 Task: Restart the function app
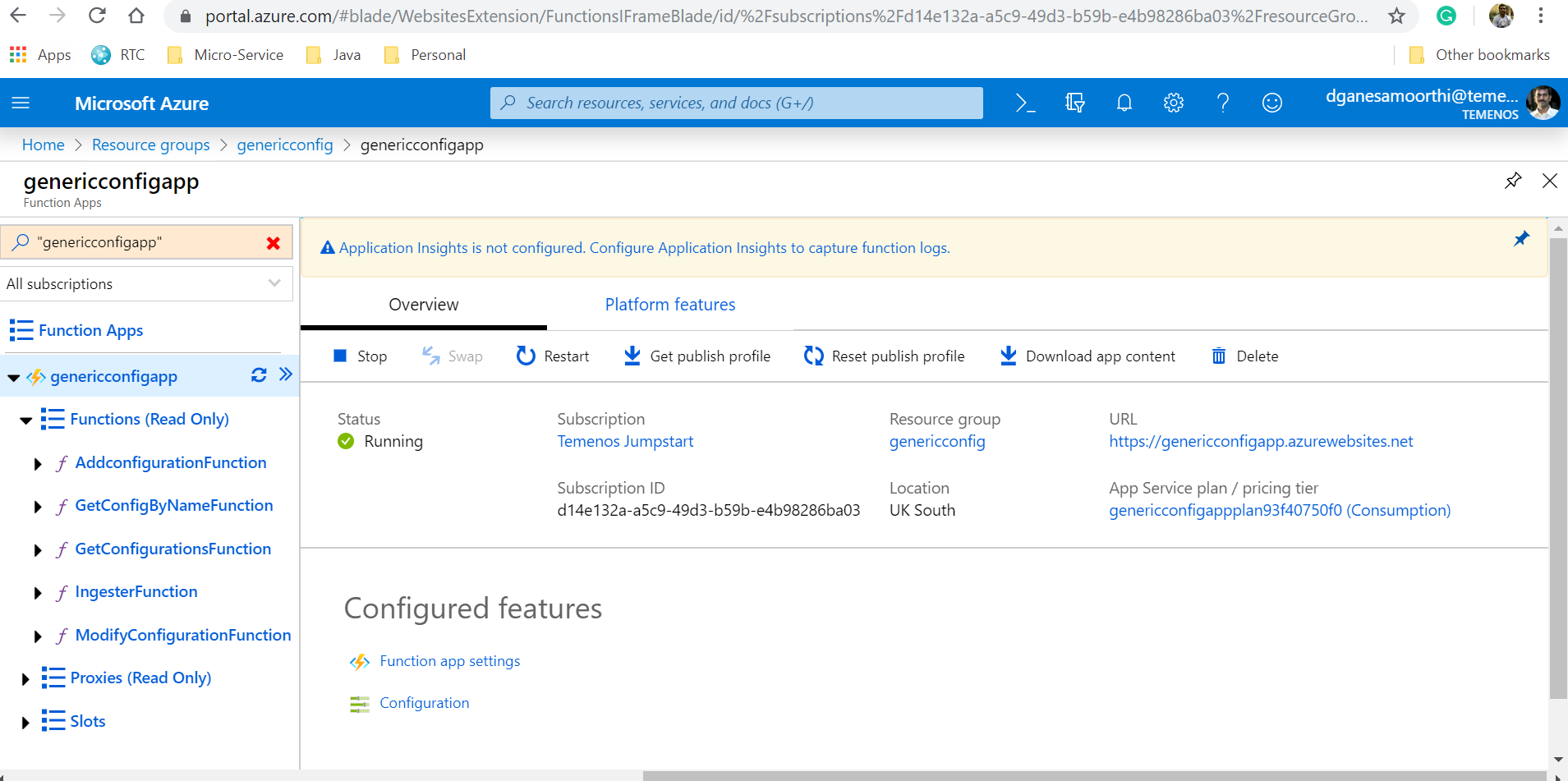[553, 356]
